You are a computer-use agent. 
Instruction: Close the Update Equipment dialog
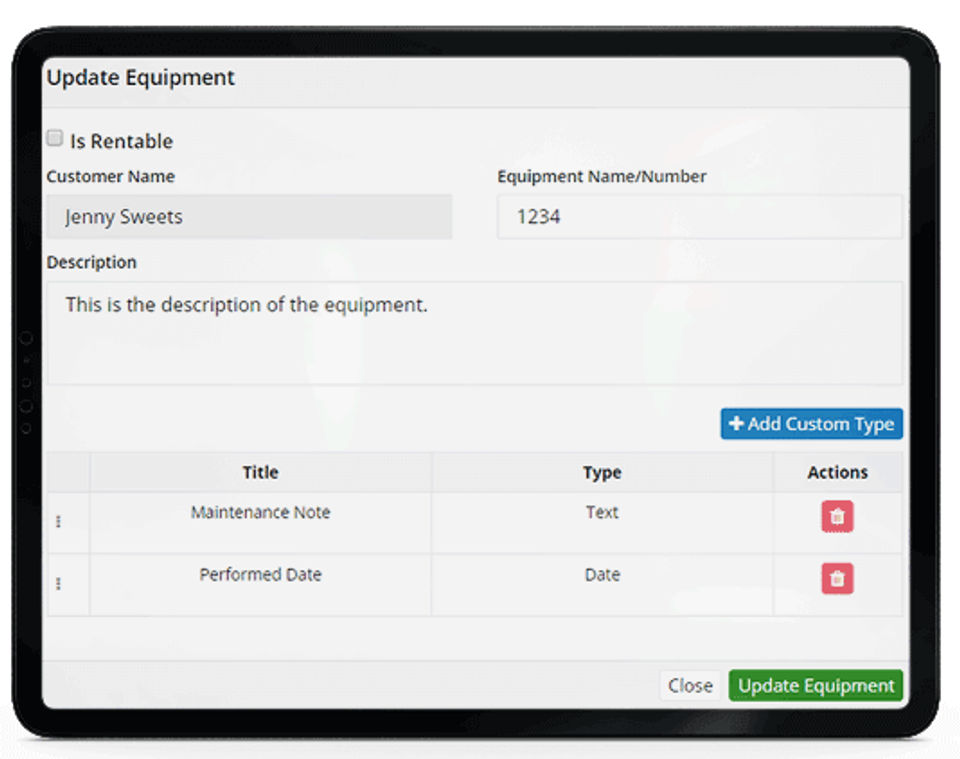click(690, 686)
